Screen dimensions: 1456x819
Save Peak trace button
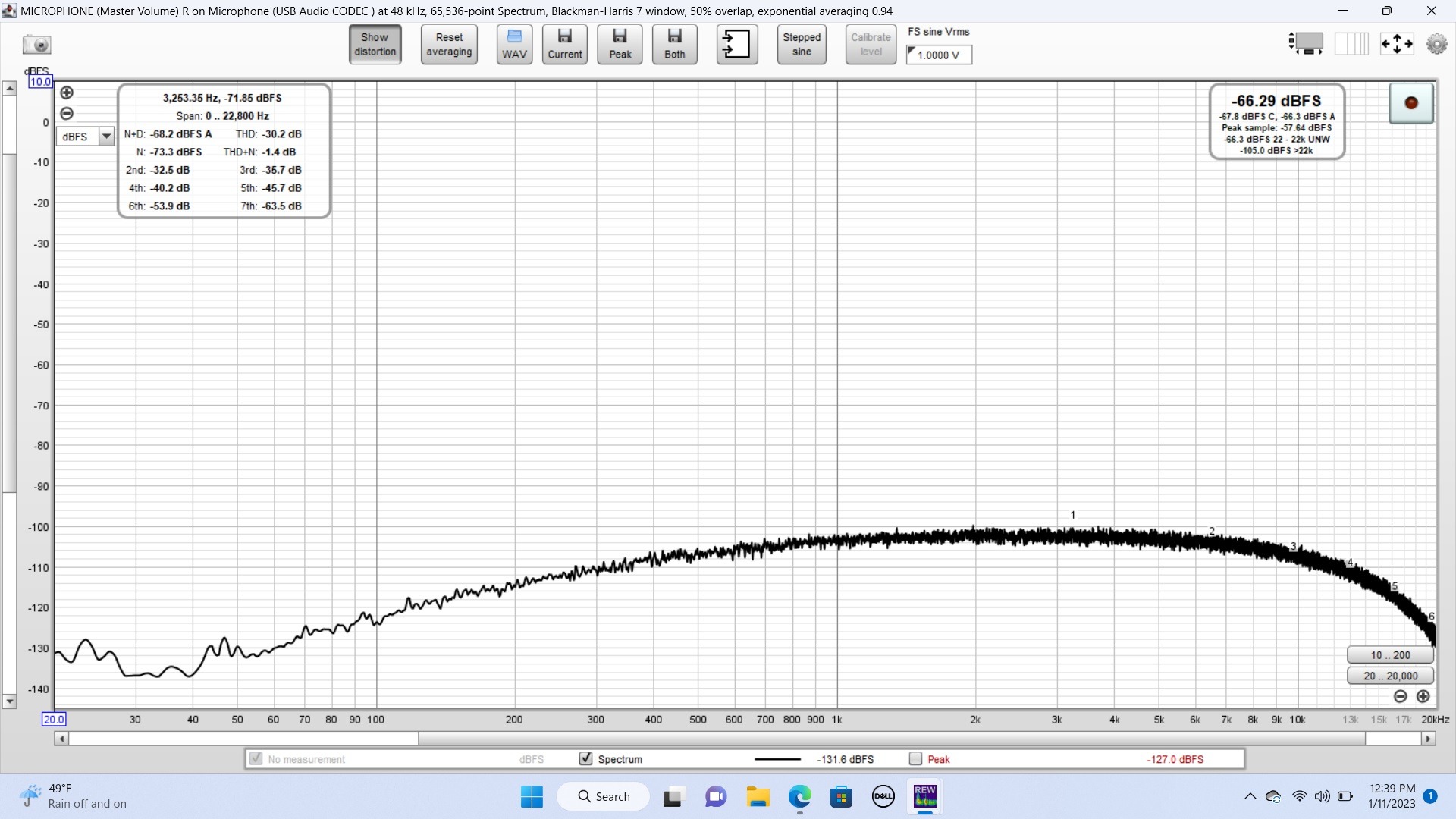pos(620,45)
